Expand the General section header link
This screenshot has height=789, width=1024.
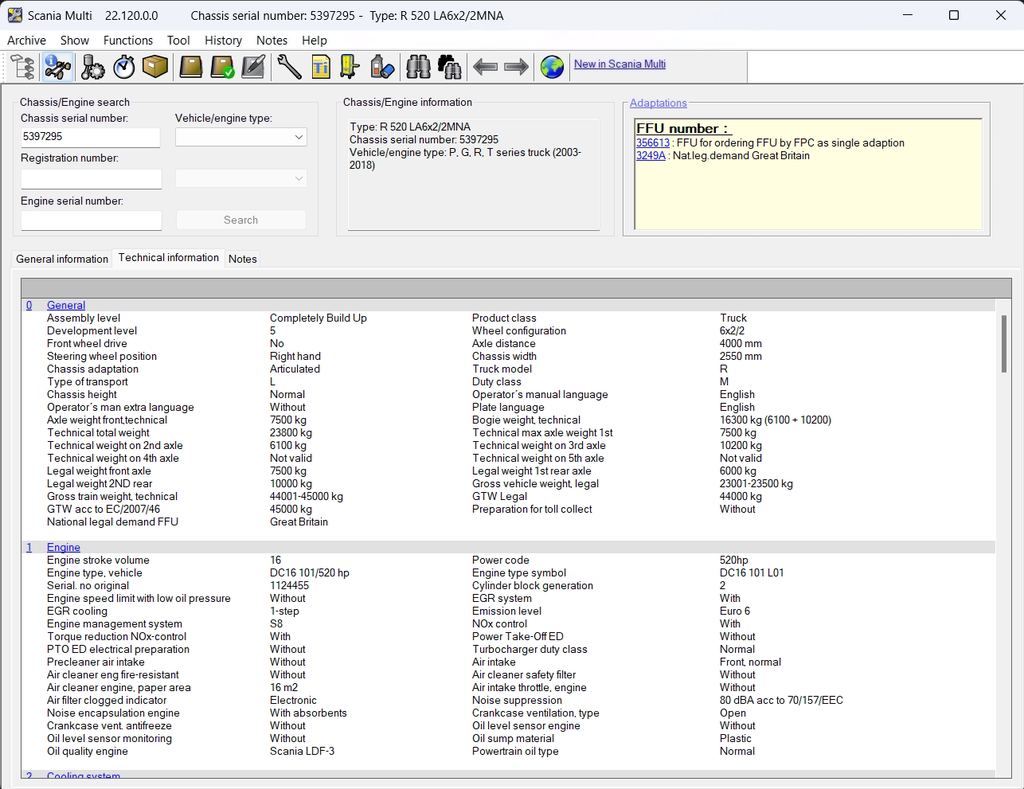[66, 305]
